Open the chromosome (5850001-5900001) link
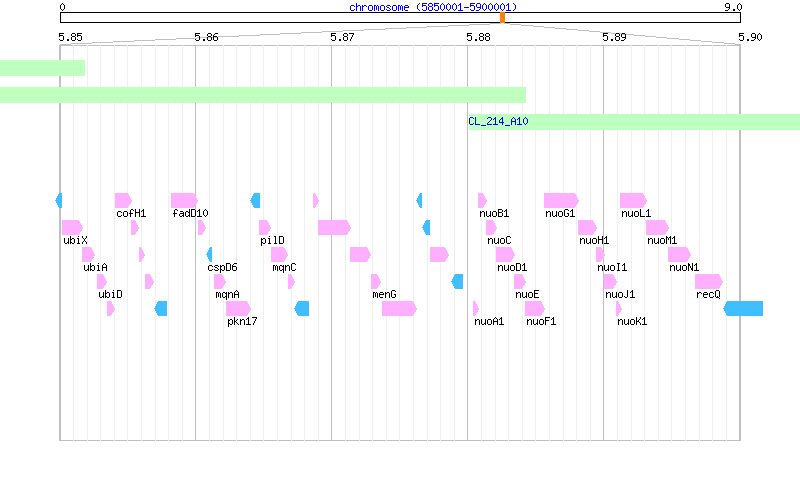 [x=433, y=7]
